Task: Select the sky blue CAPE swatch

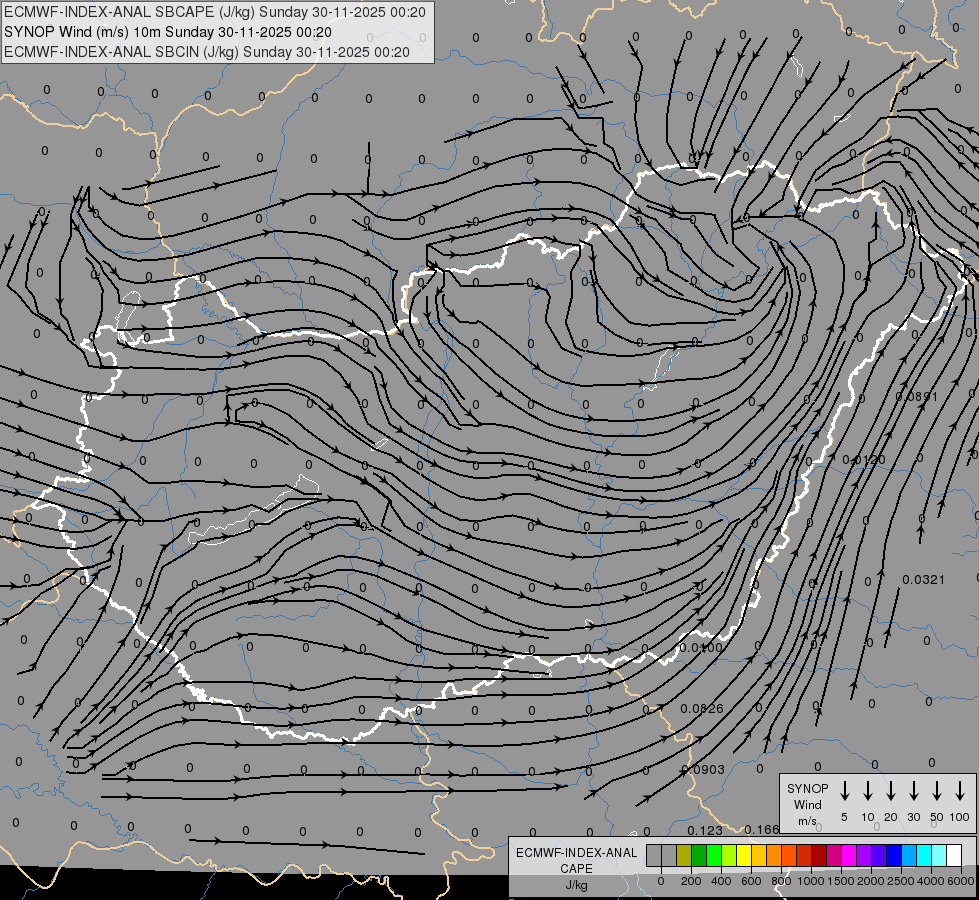Action: [910, 855]
